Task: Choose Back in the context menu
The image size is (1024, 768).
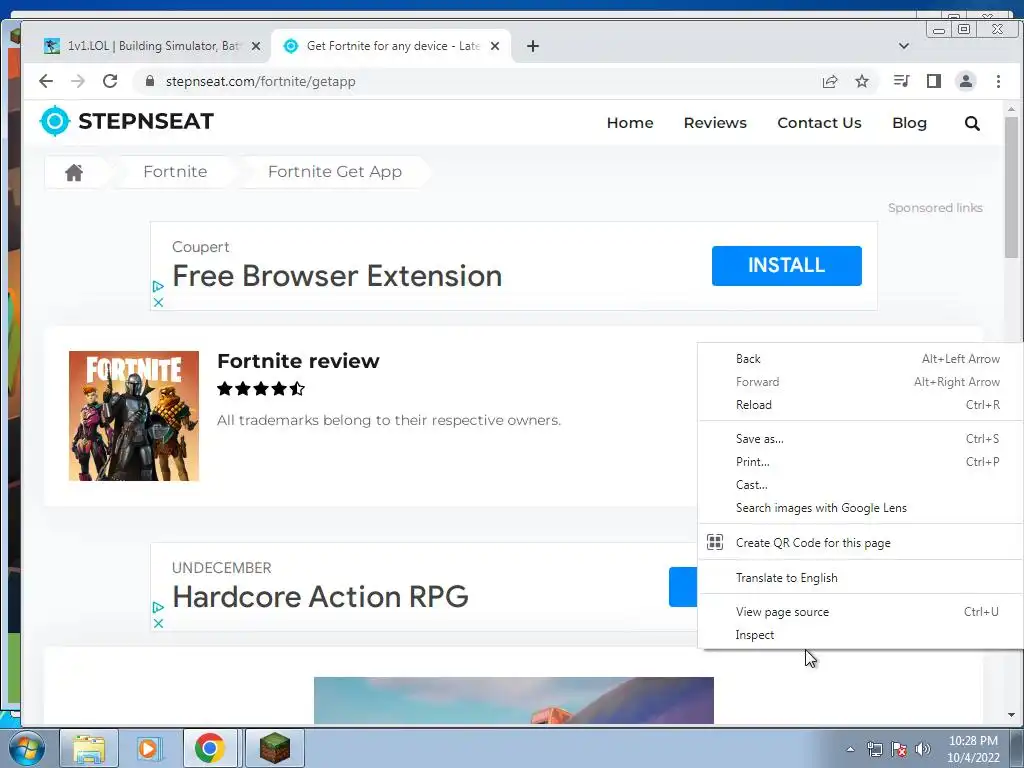Action: [860, 359]
